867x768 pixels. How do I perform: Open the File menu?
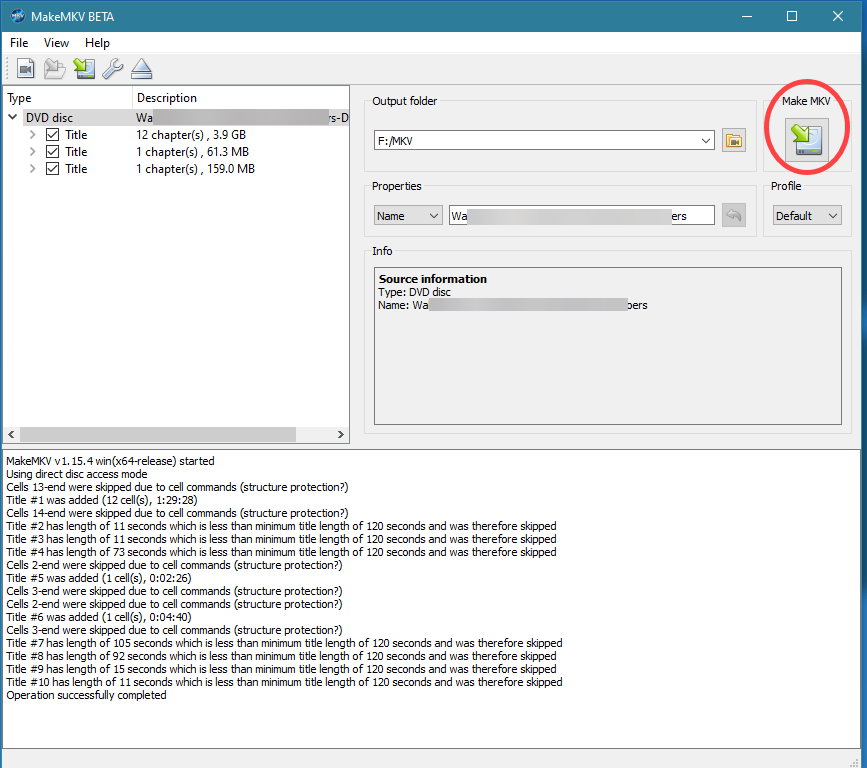19,43
